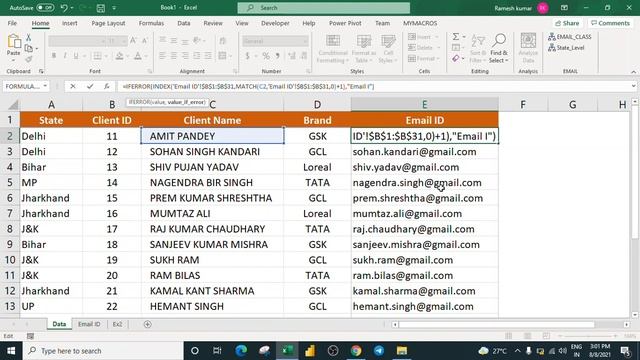This screenshot has width=640, height=360.
Task: Toggle Wrap Text icon
Action: click(222, 40)
